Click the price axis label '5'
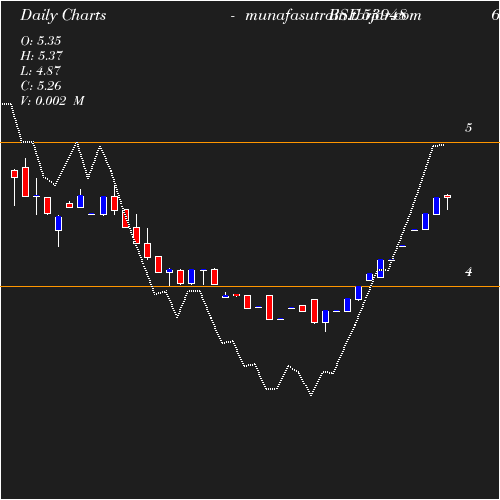Viewport: 500px width, 500px height. [x=468, y=128]
